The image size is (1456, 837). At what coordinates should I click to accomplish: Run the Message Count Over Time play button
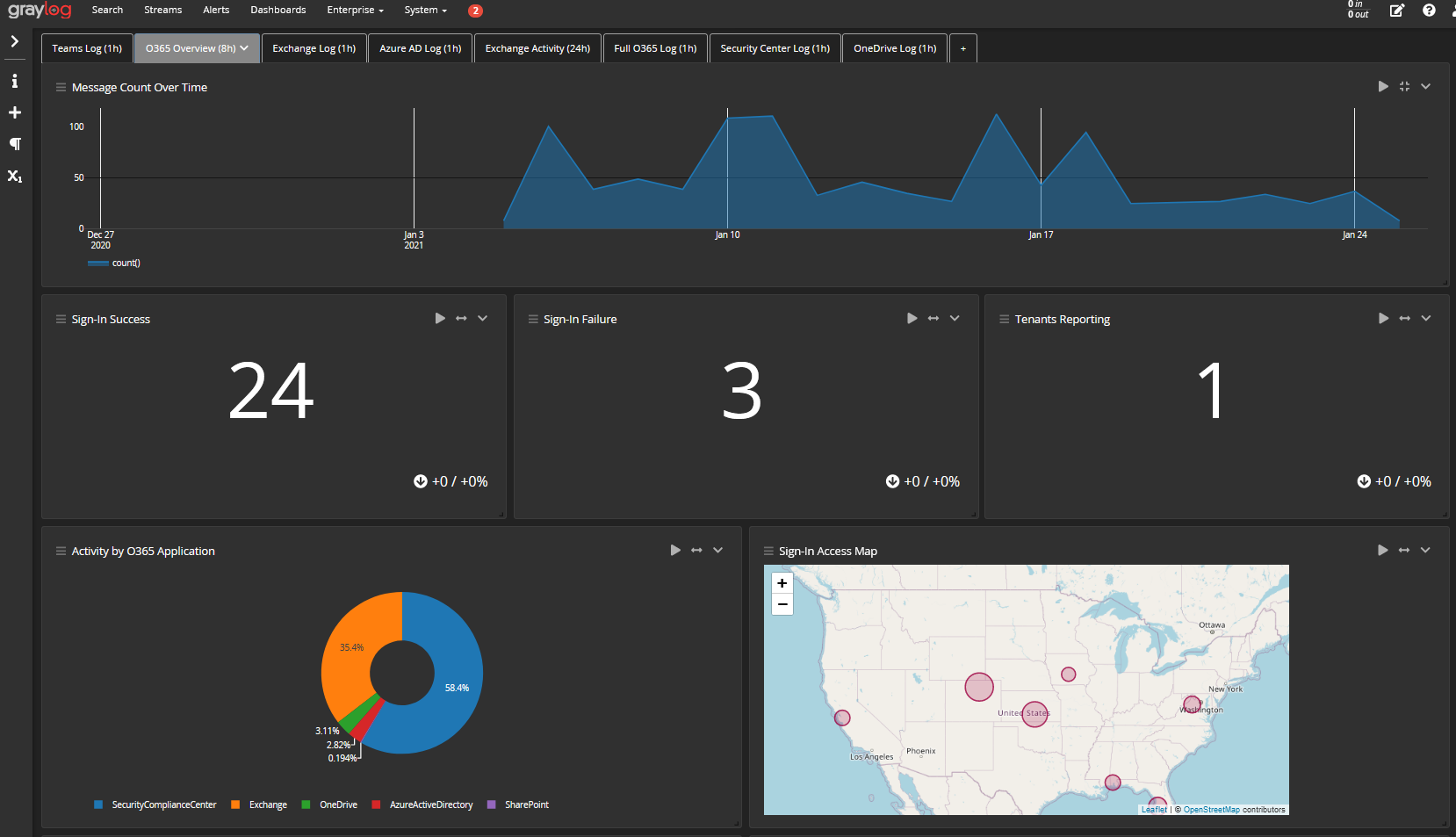[1383, 86]
